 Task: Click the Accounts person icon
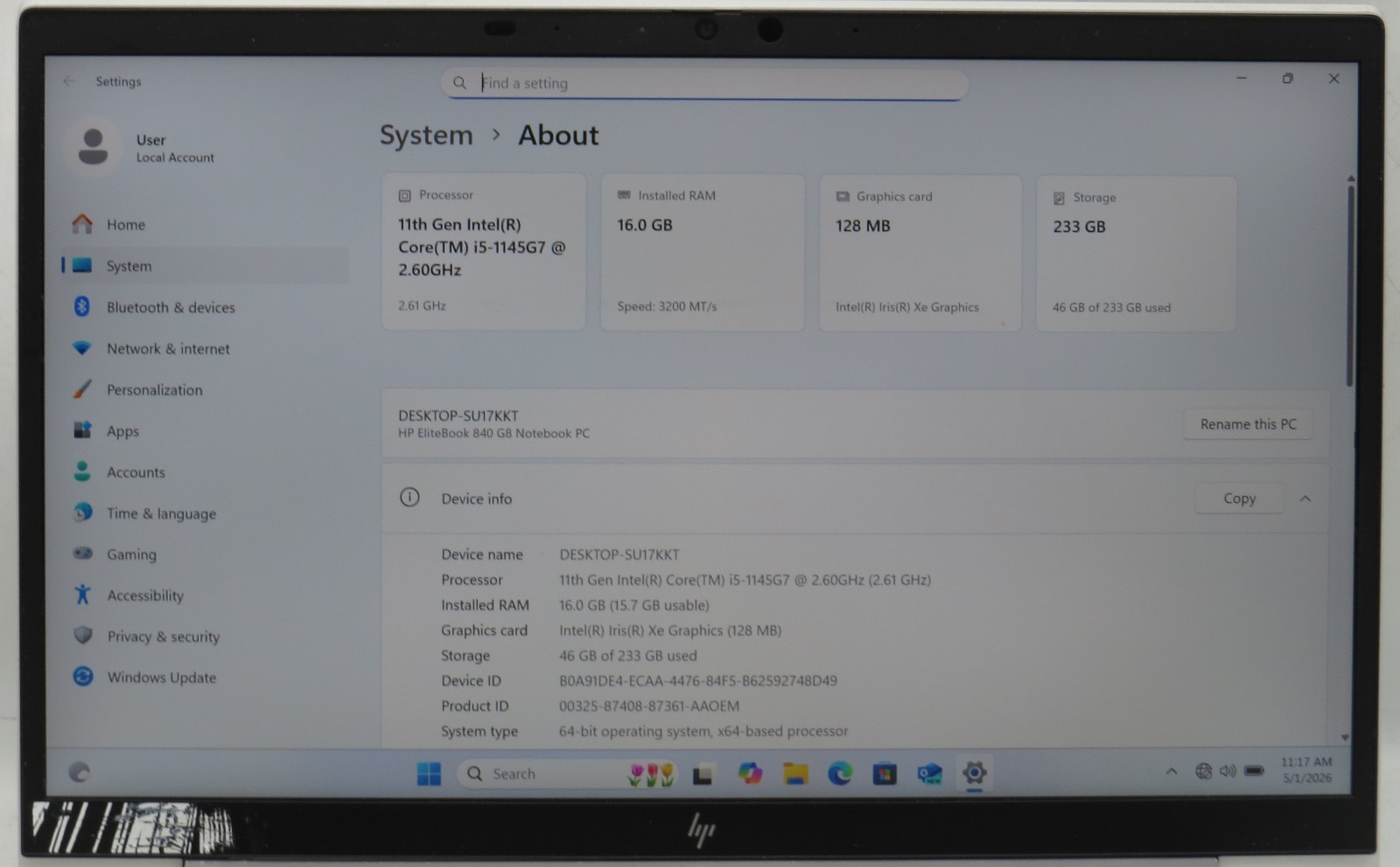click(82, 471)
